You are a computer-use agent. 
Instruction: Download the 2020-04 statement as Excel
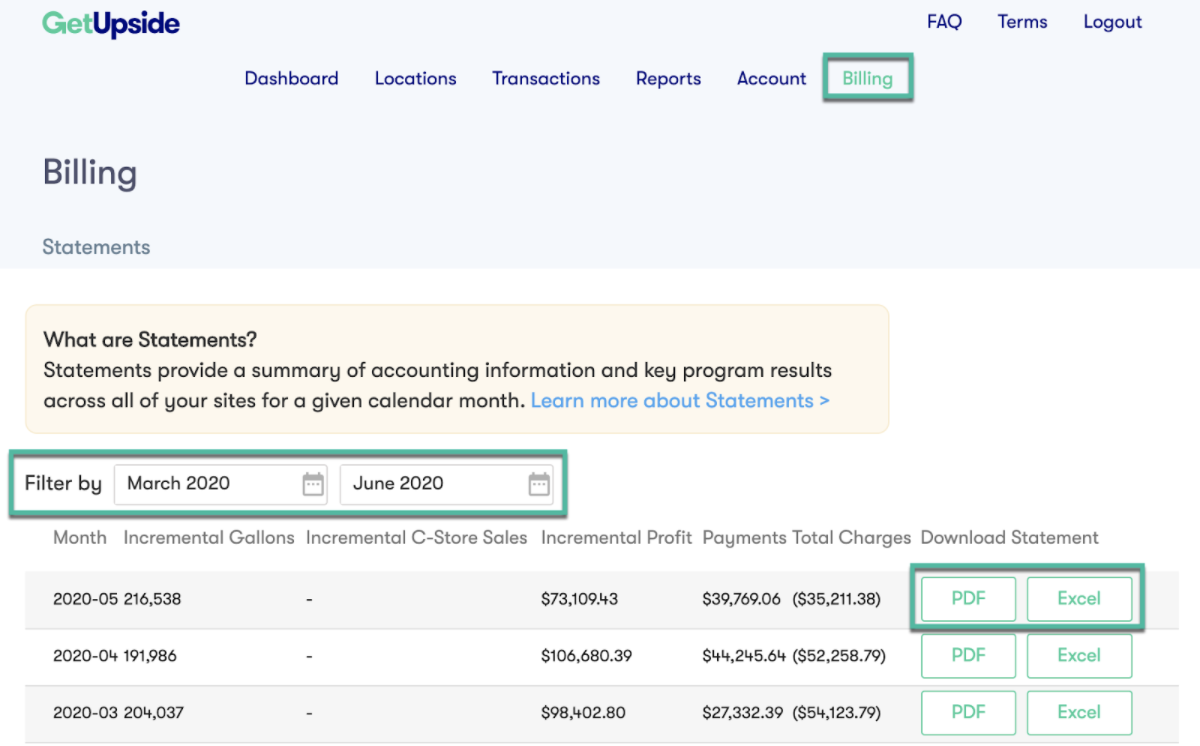(1079, 655)
